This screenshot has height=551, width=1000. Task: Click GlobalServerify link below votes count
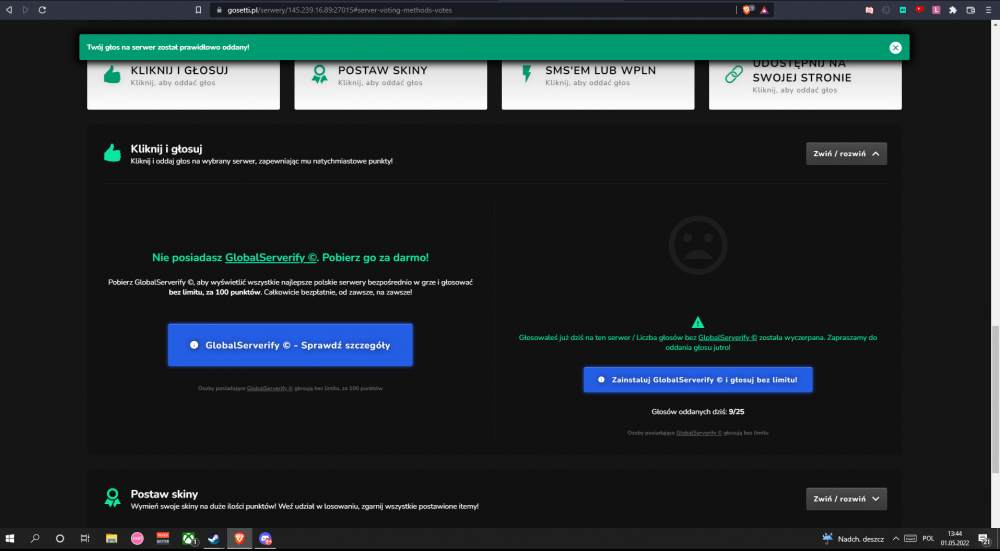699,432
